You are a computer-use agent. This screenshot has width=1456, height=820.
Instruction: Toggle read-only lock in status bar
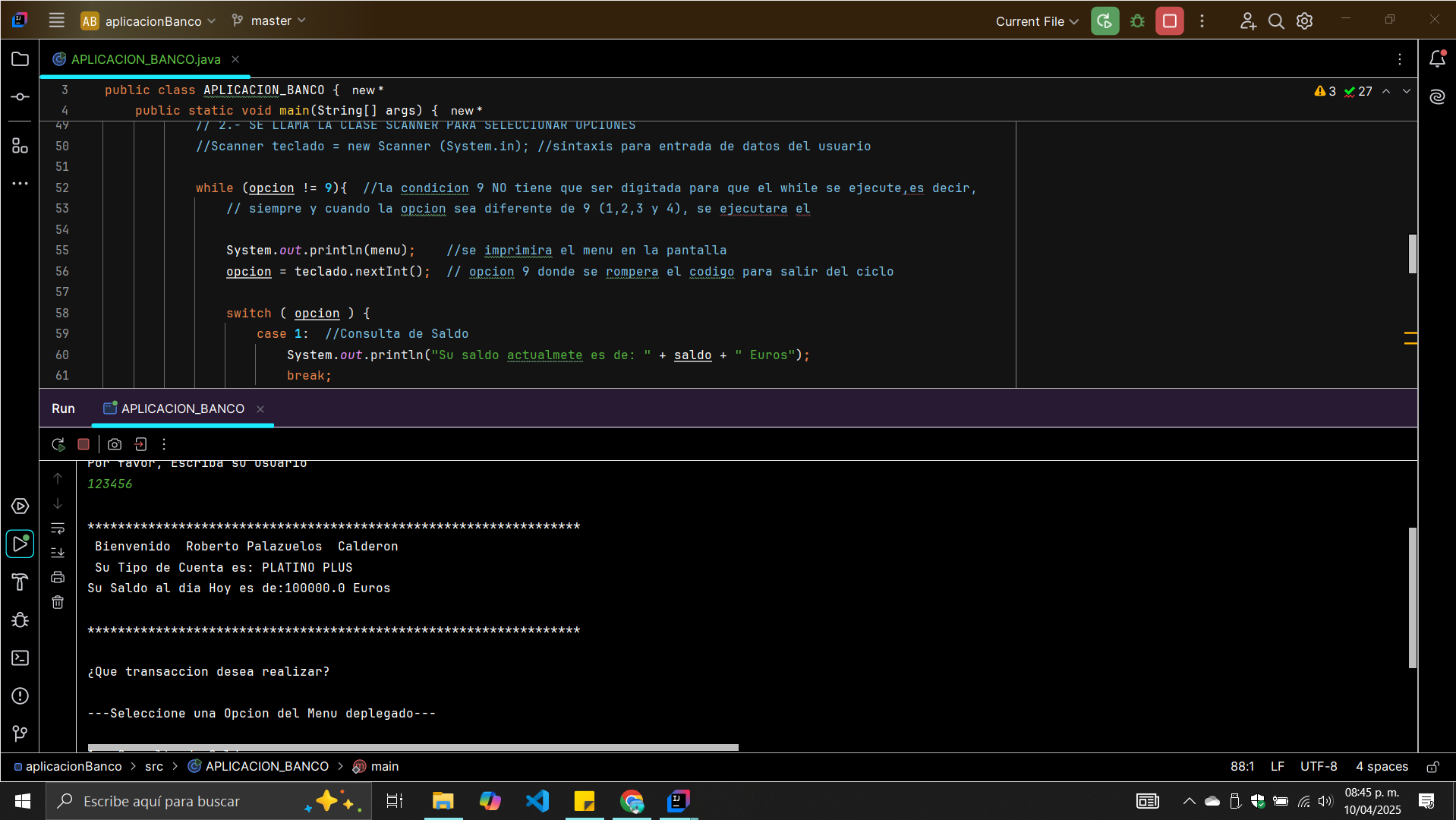(x=1432, y=767)
